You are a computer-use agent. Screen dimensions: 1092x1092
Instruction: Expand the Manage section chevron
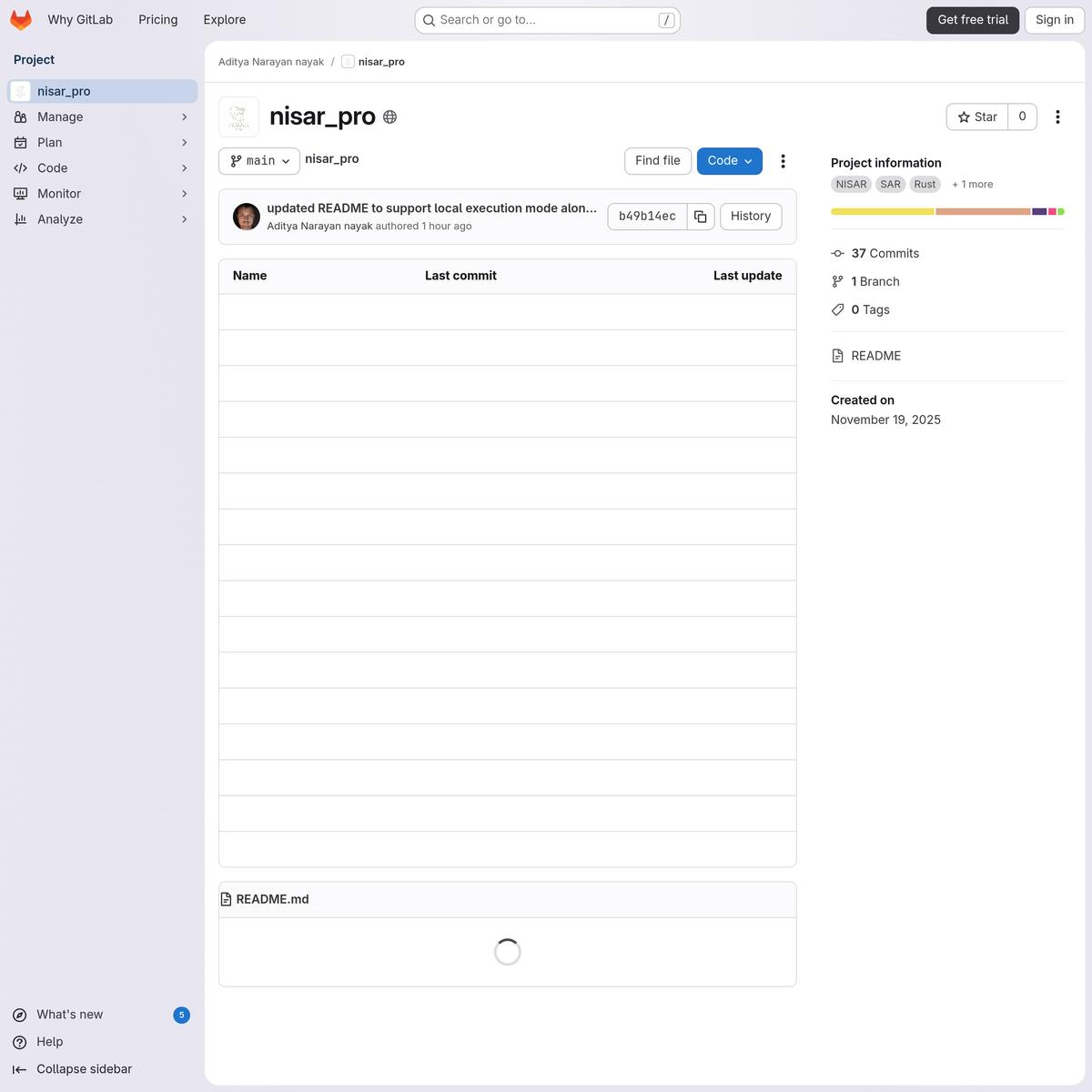tap(185, 117)
